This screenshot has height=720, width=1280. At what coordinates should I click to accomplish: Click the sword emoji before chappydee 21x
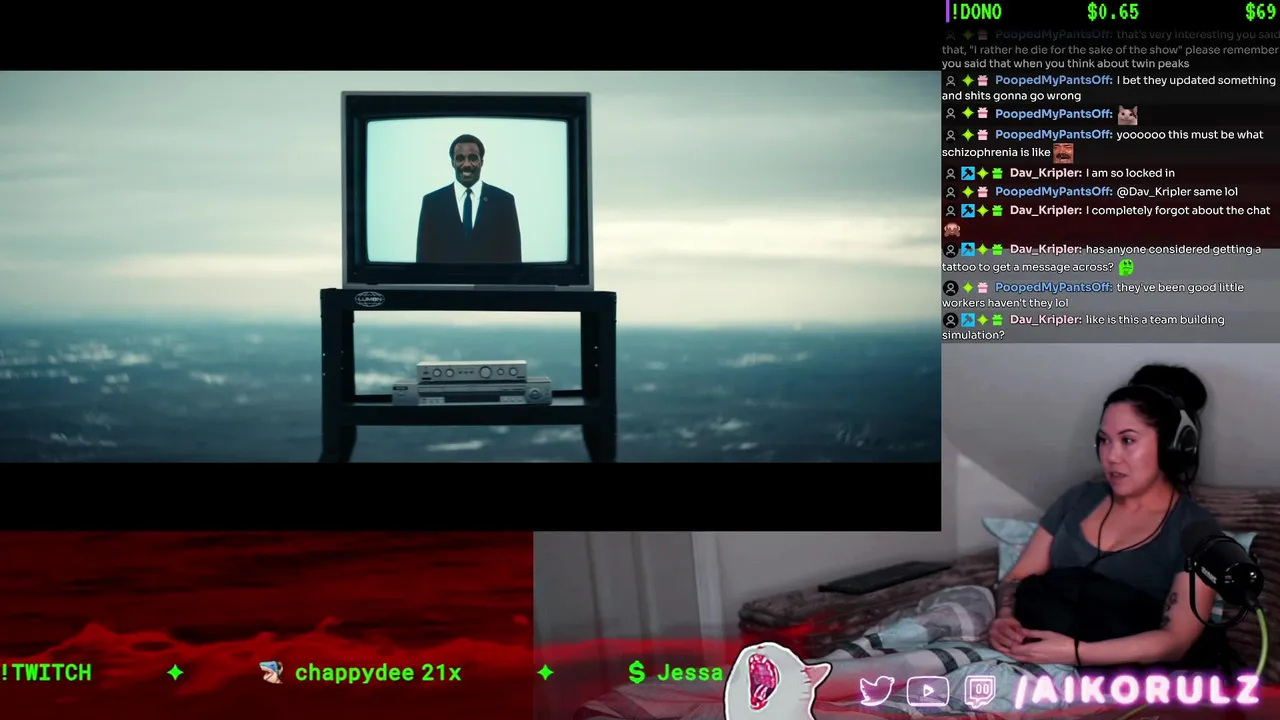pos(271,673)
